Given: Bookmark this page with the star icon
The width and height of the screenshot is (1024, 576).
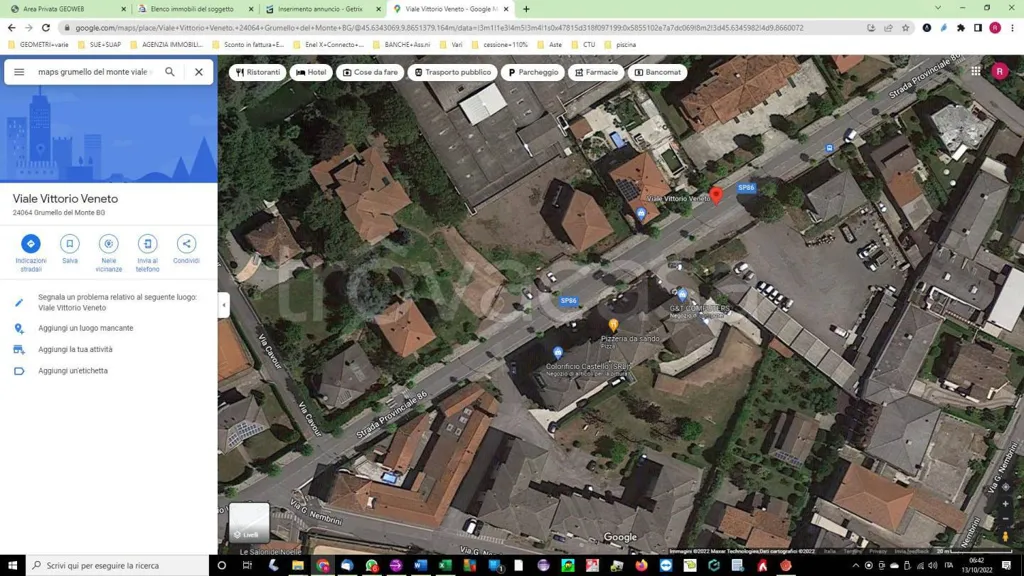Looking at the screenshot, I should pos(905,28).
